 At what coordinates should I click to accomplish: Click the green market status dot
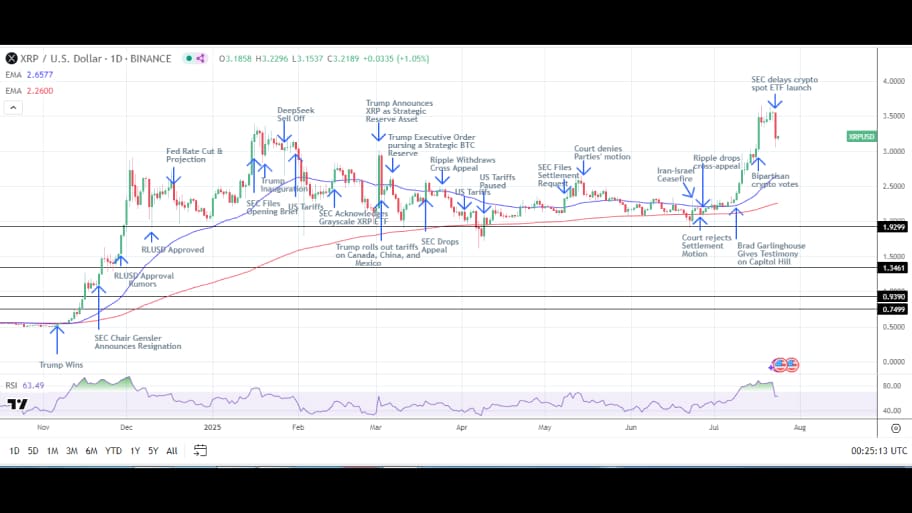(x=188, y=59)
